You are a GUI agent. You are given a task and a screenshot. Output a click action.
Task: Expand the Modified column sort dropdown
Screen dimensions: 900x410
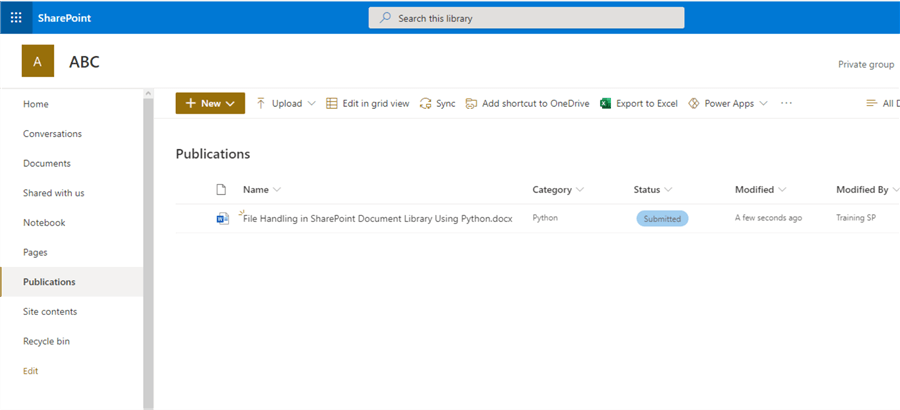(782, 190)
